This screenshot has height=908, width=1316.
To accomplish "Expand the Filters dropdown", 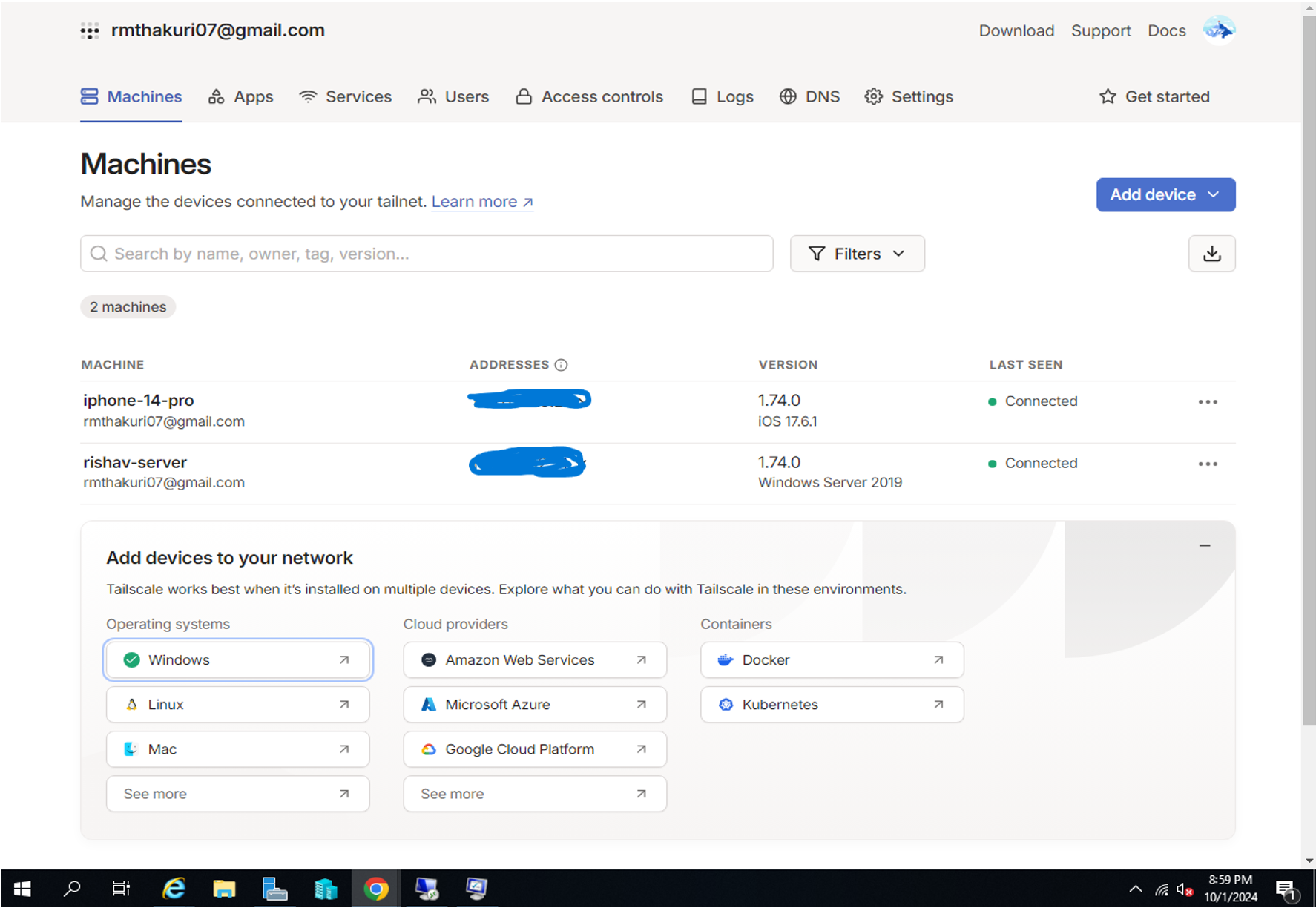I will pos(857,254).
